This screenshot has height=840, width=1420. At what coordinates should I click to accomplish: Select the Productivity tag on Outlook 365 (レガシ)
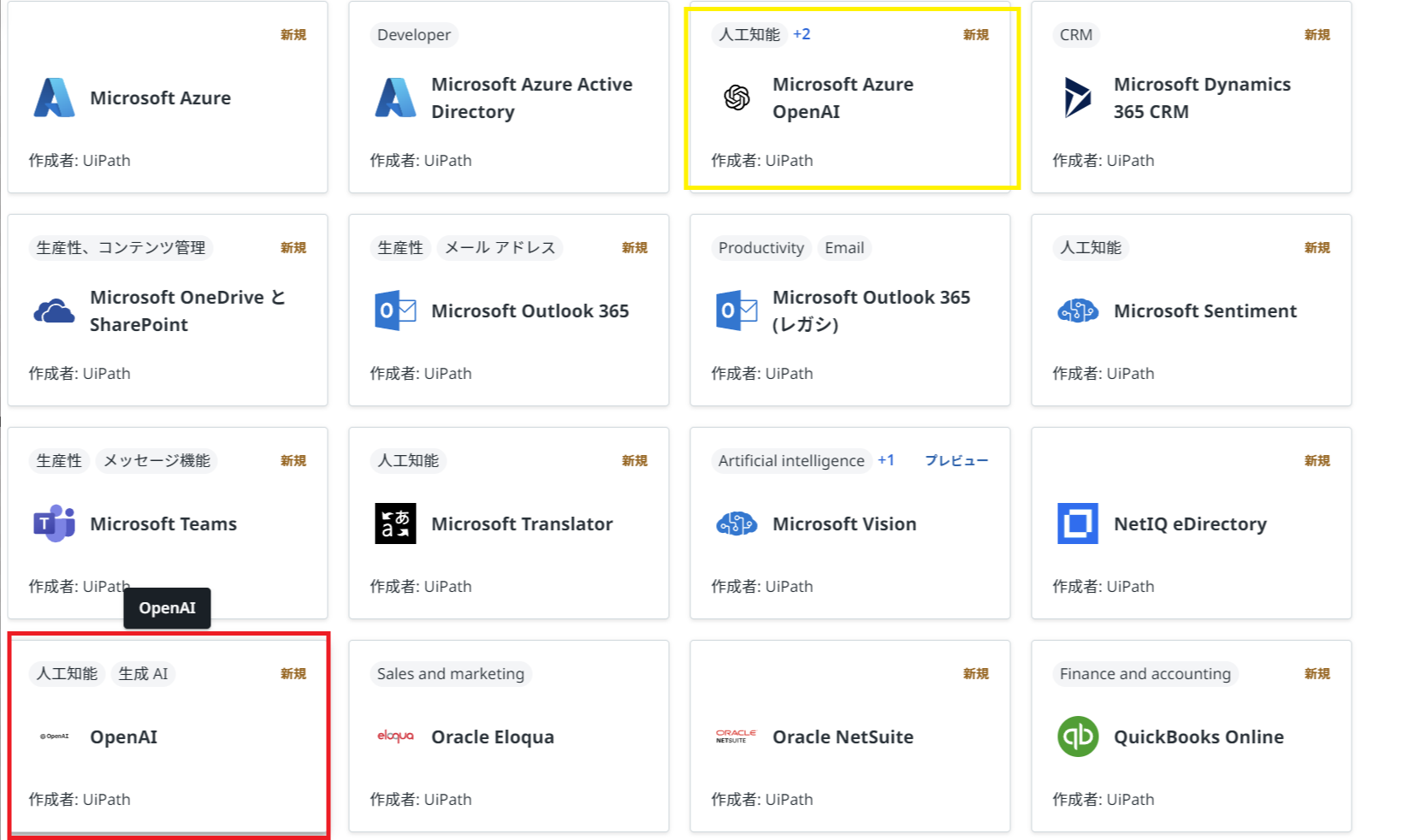tap(761, 247)
